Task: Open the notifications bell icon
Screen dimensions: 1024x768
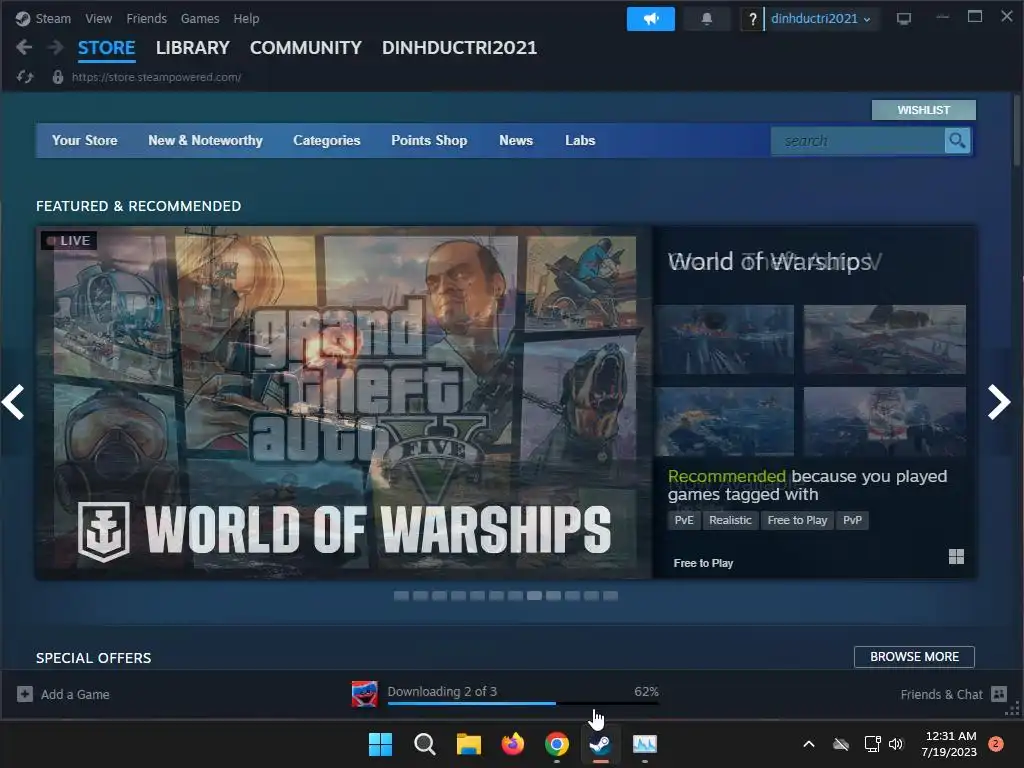Action: [707, 19]
